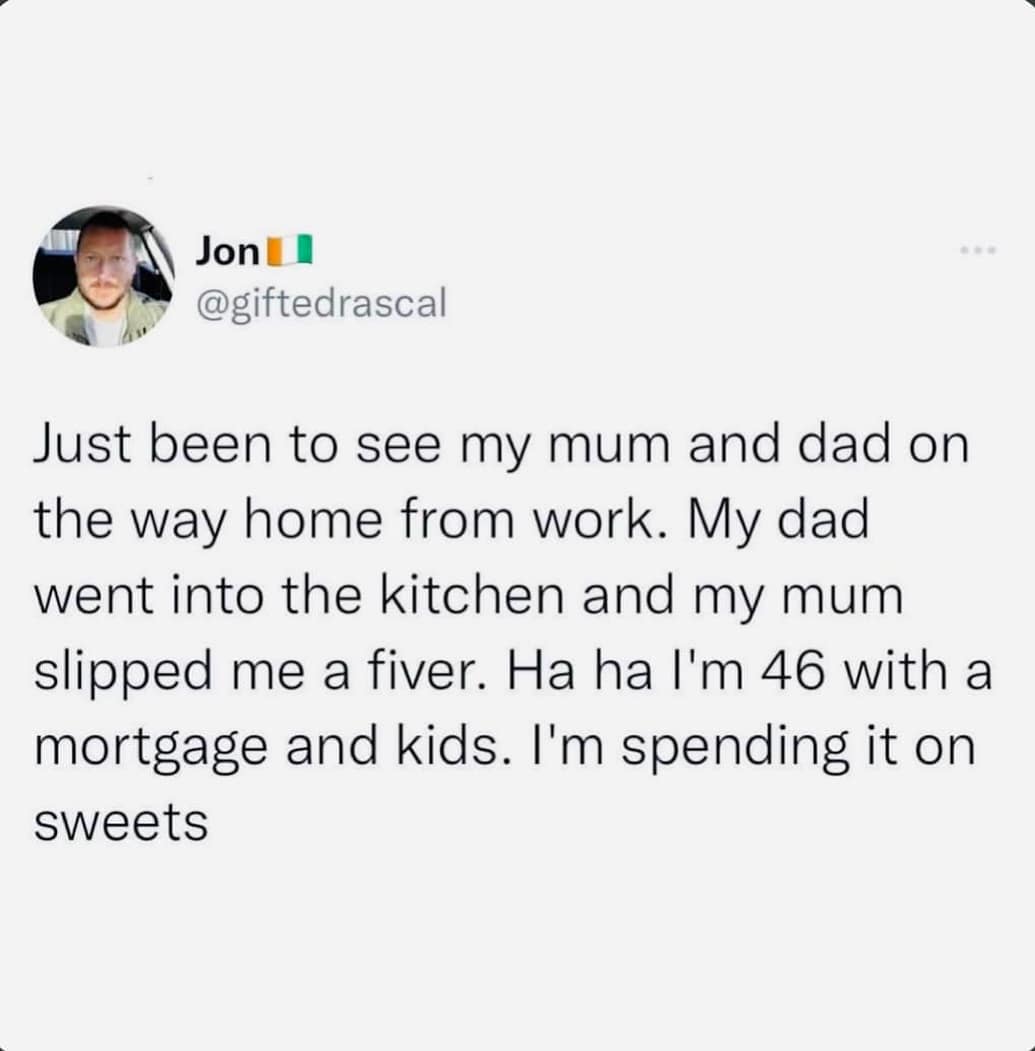
Task: Click the word "sweets" on the last line
Action: point(120,824)
